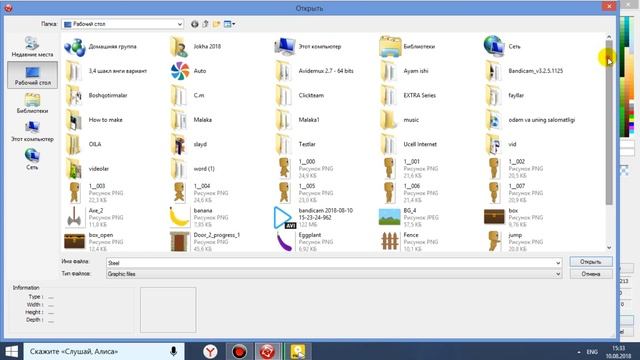
Task: Select Этот компьютер in sidebar
Action: (32, 131)
